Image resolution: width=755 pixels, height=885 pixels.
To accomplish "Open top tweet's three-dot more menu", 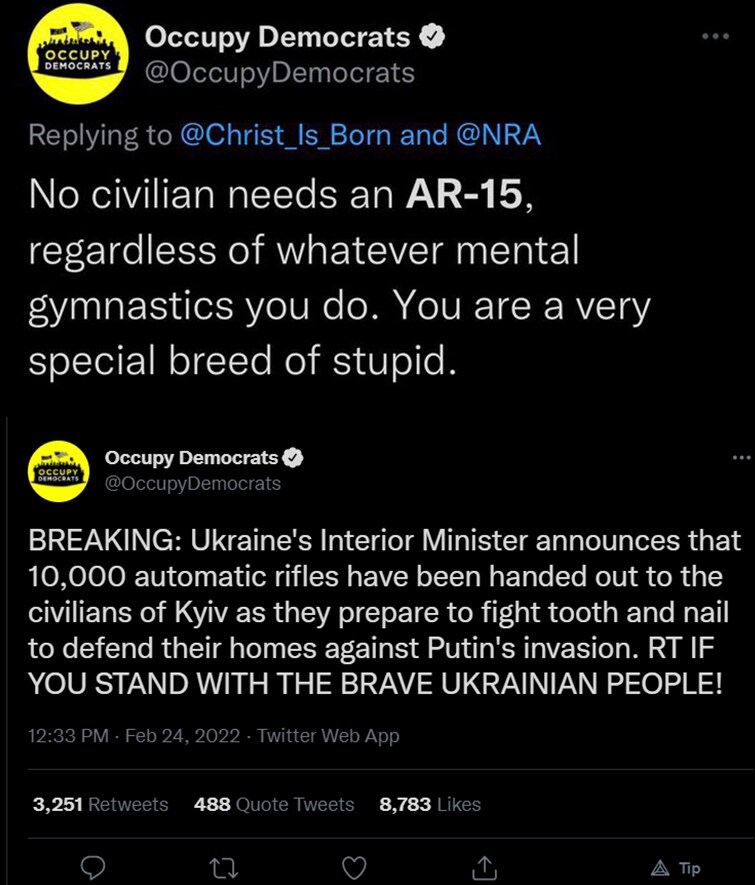I will click(716, 36).
